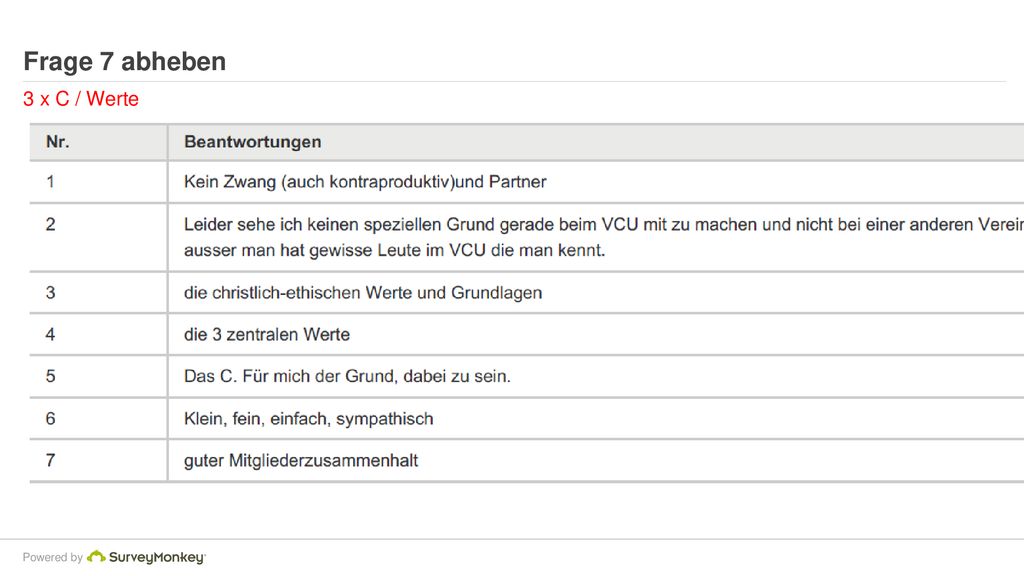The image size is (1024, 576).
Task: Click response 'Klein, fein, einfach, sympathisch'
Action: [309, 419]
